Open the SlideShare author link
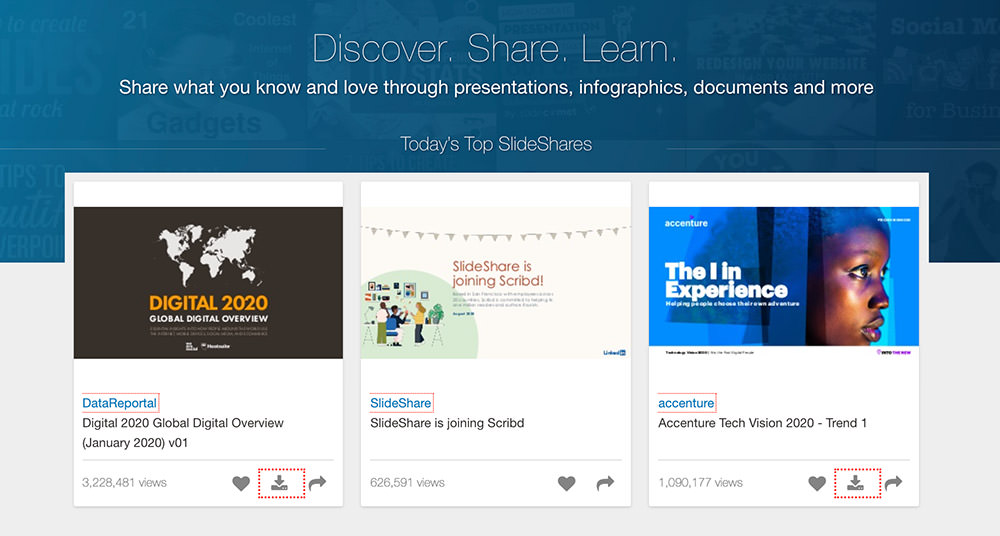The width and height of the screenshot is (1000, 536). pyautogui.click(x=401, y=403)
